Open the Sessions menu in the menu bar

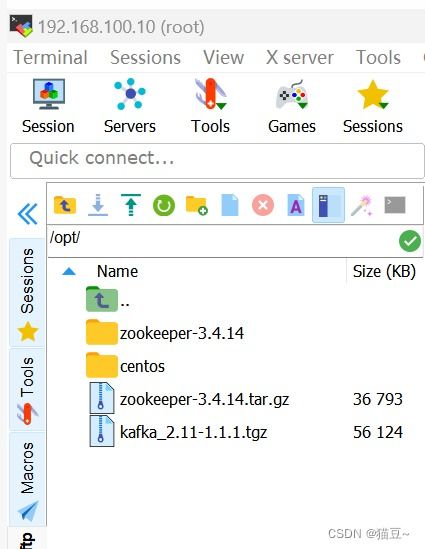[x=145, y=57]
